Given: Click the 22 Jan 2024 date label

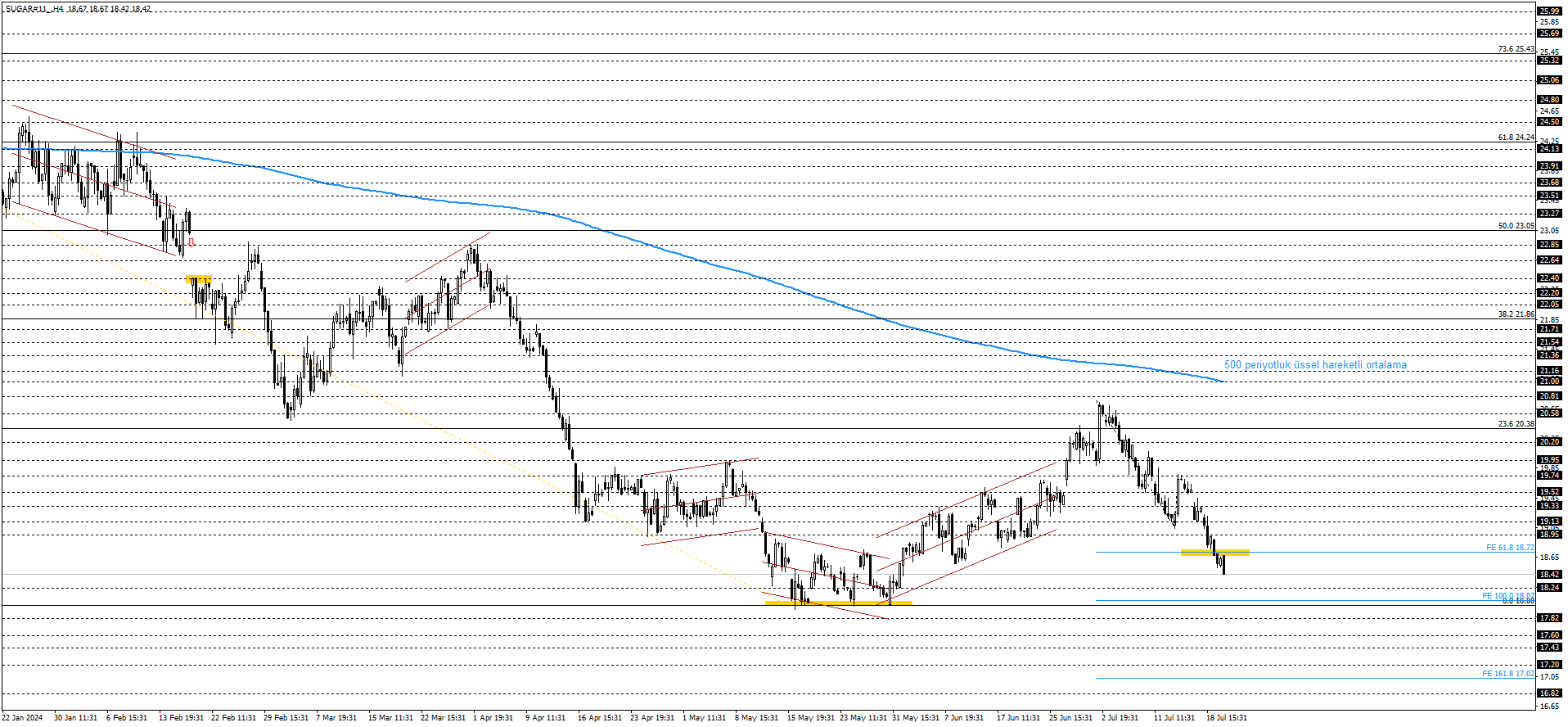Looking at the screenshot, I should (x=22, y=718).
